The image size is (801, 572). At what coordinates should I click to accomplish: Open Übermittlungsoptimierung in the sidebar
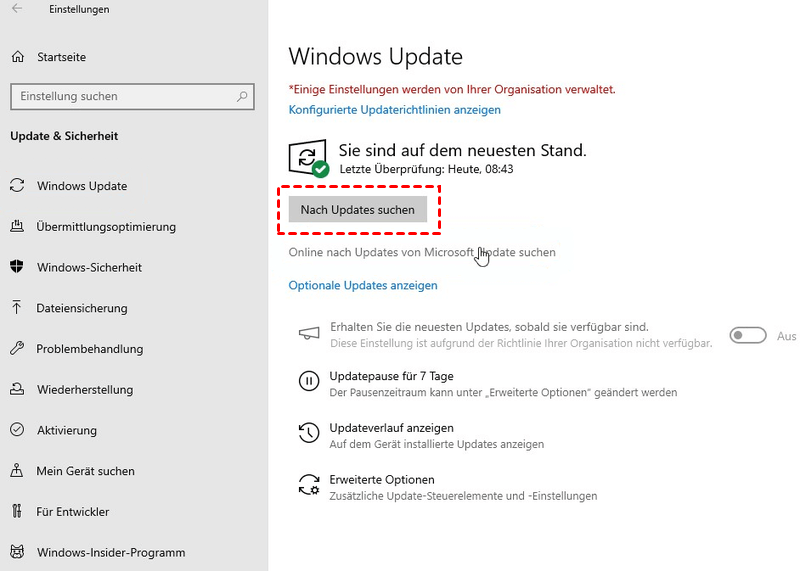coord(106,227)
